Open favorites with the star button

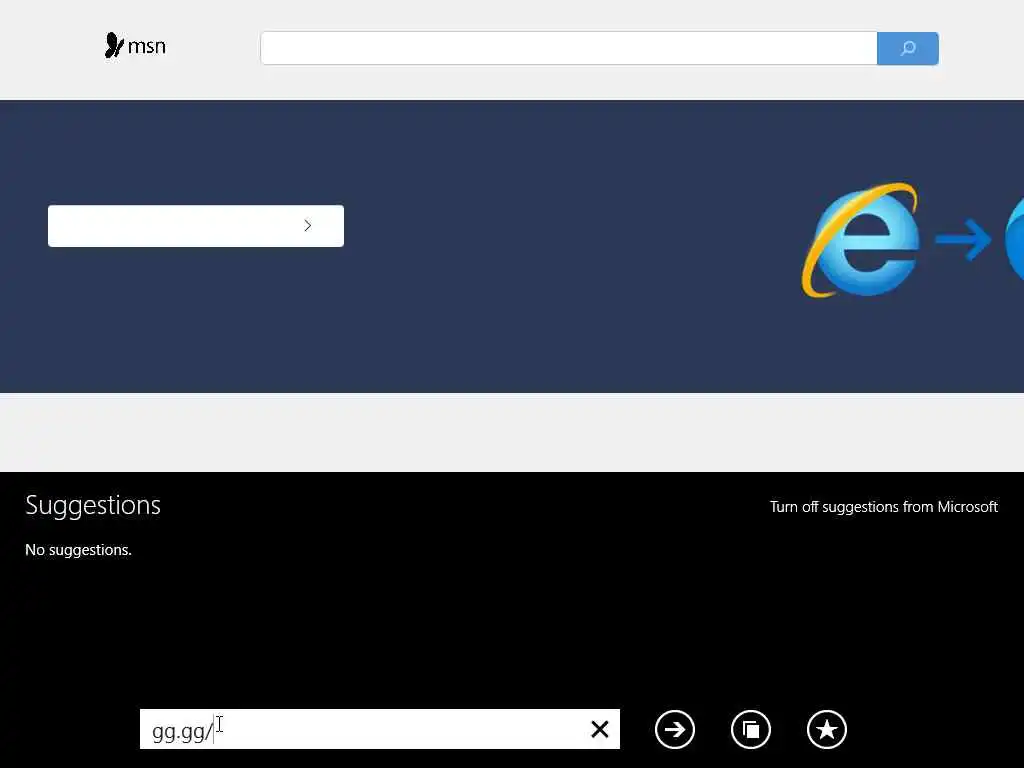pos(827,729)
